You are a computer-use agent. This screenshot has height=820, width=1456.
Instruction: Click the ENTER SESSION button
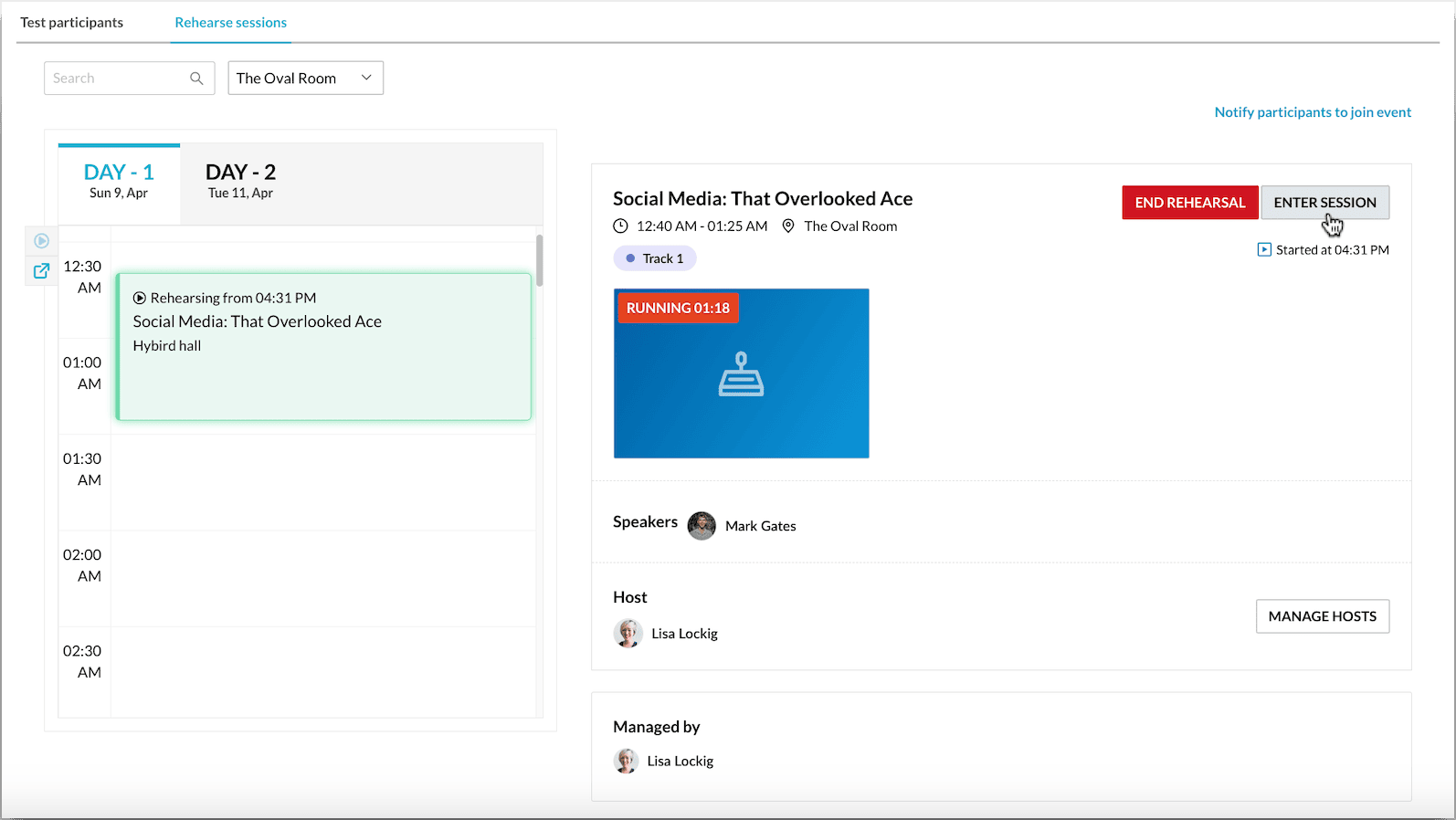coord(1324,203)
